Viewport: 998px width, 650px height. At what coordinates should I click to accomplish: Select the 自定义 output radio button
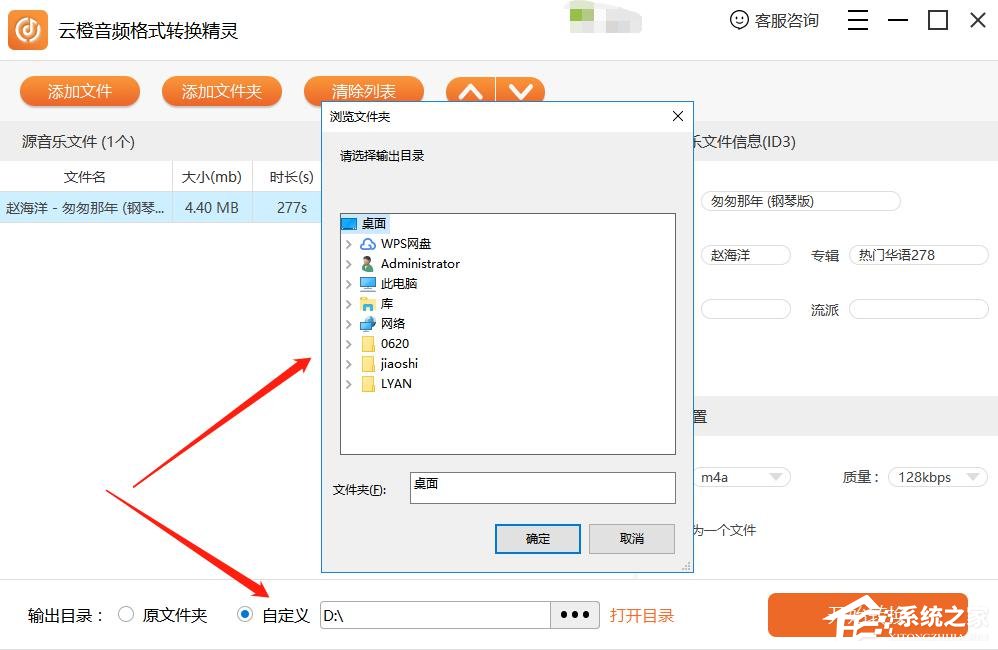point(244,615)
